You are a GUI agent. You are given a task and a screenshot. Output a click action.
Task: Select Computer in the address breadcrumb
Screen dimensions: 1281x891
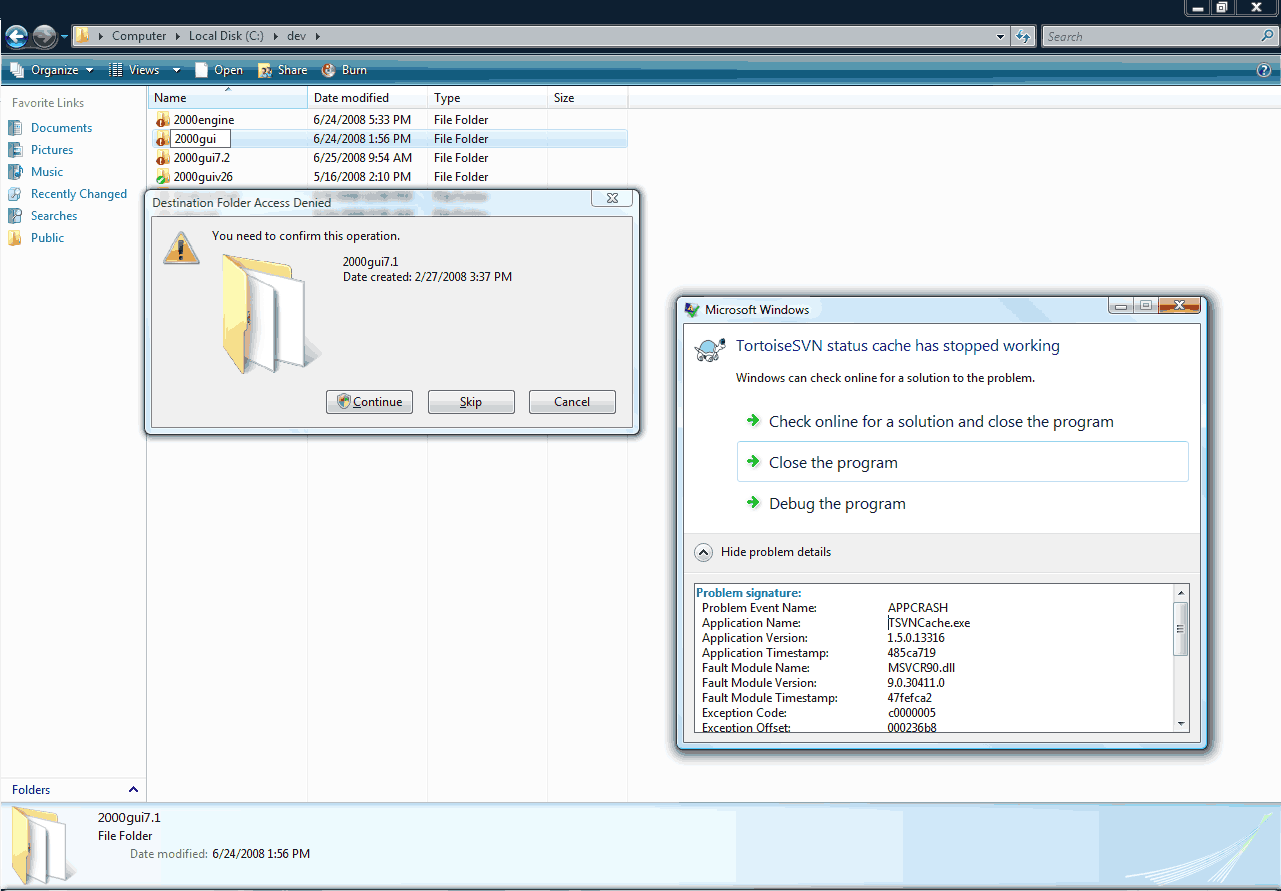click(x=139, y=36)
